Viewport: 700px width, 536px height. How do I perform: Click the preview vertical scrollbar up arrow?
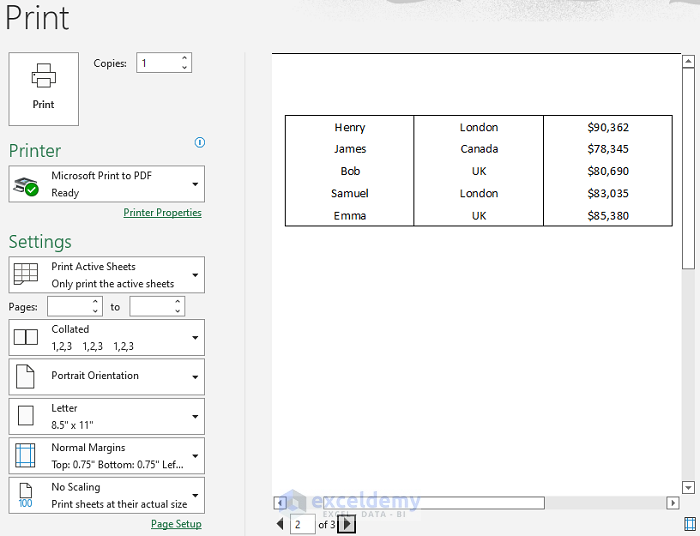688,61
